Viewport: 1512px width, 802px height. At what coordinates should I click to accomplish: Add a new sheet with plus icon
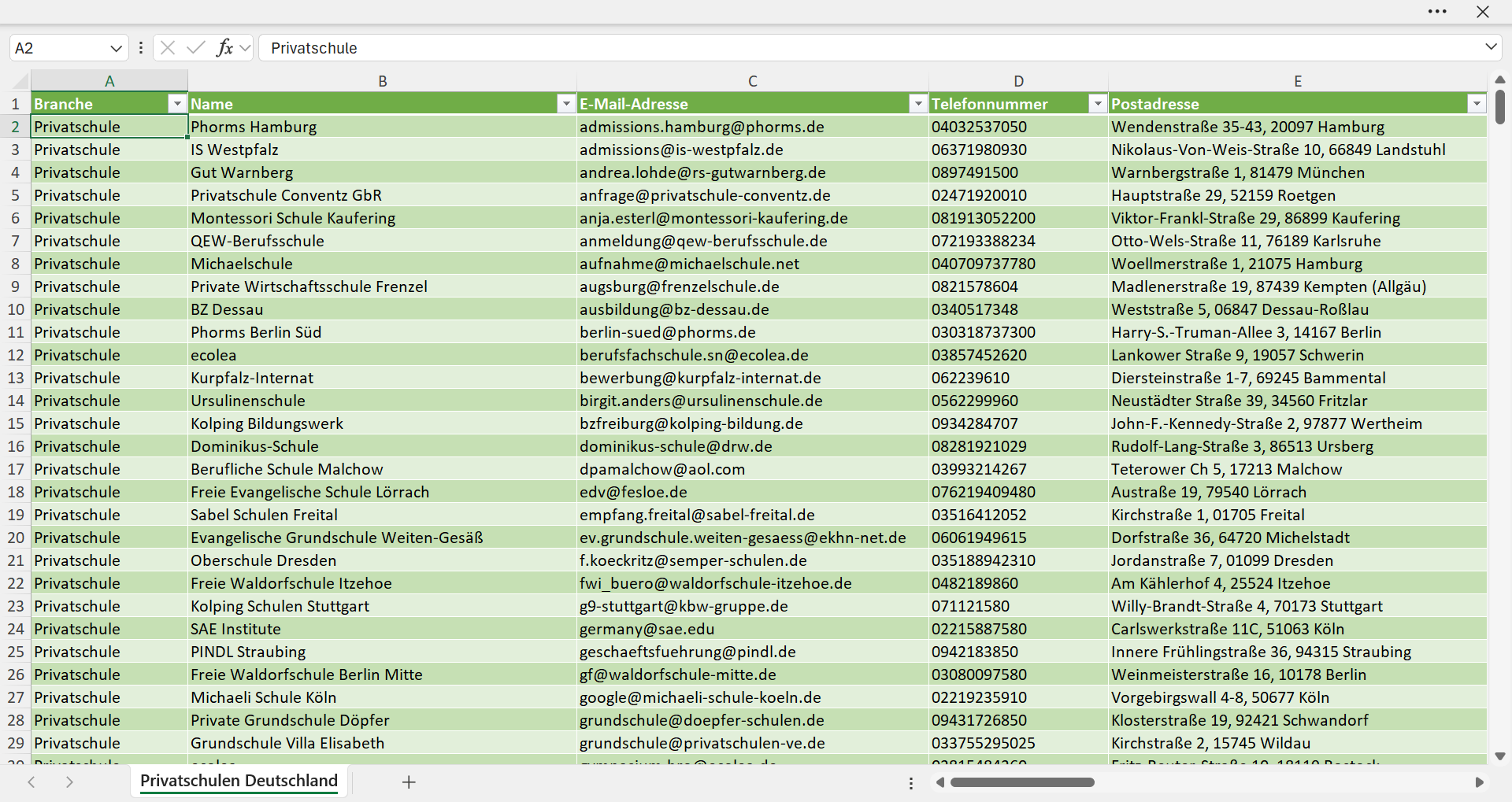(x=409, y=782)
